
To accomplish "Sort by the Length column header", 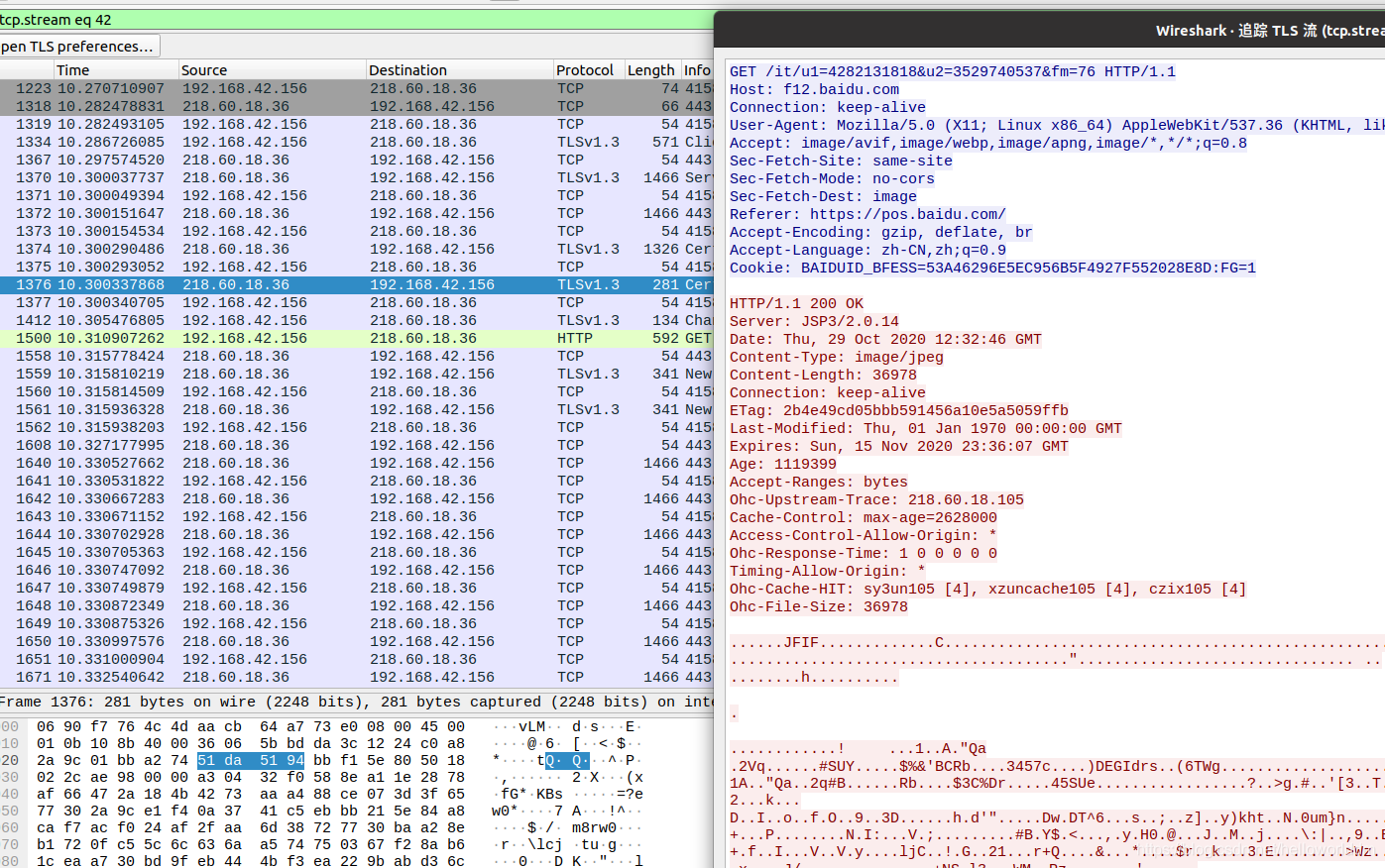I will point(651,70).
